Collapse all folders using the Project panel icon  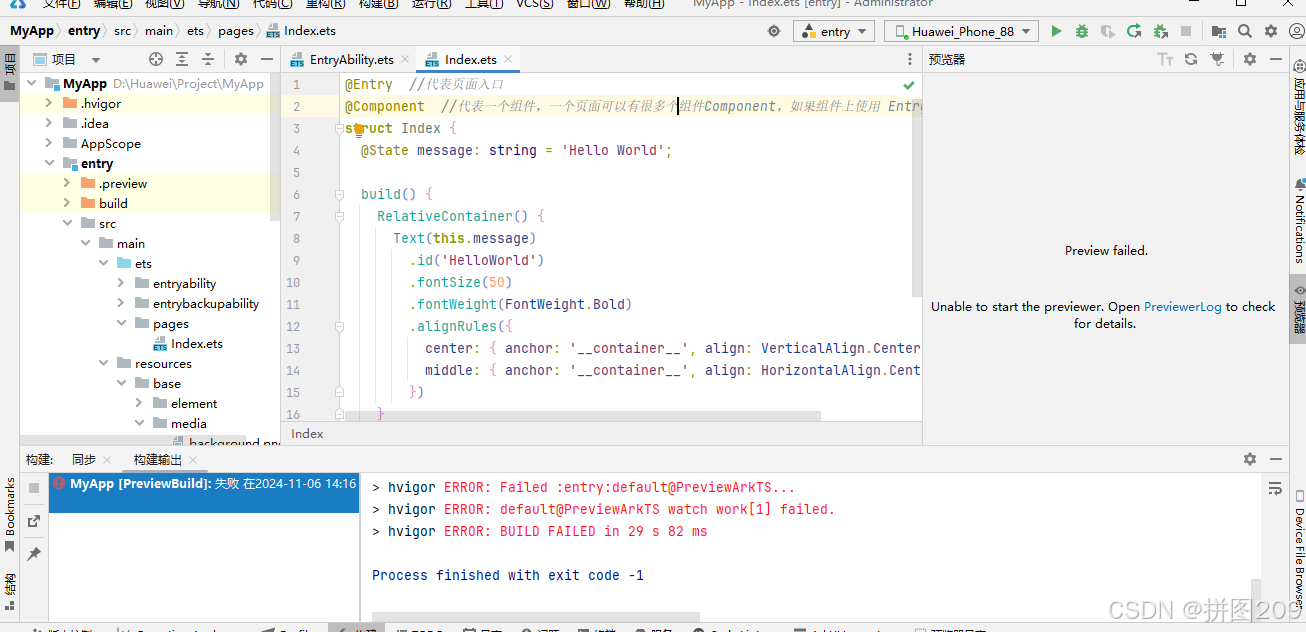[209, 59]
